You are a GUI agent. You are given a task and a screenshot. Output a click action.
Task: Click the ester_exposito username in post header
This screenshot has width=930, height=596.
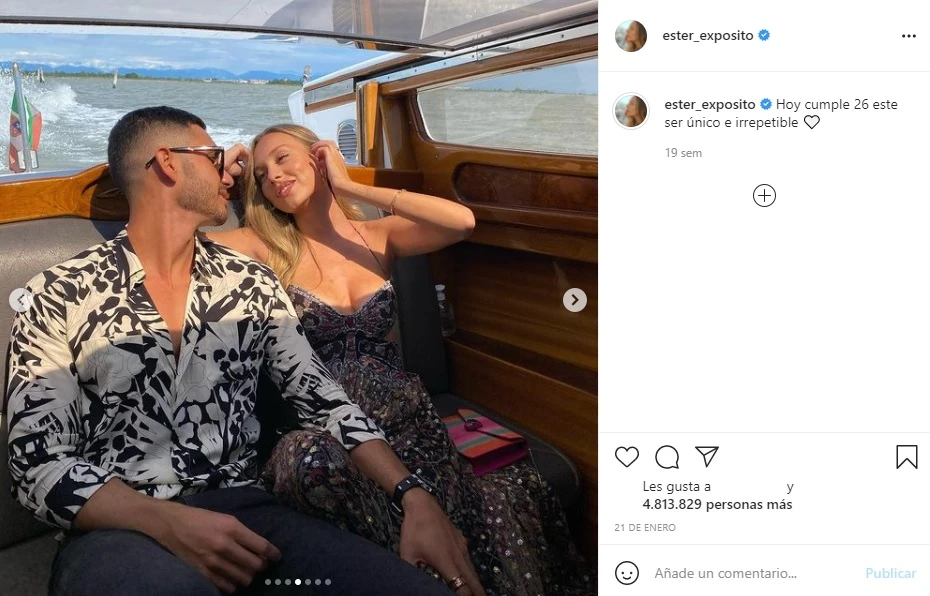[709, 36]
